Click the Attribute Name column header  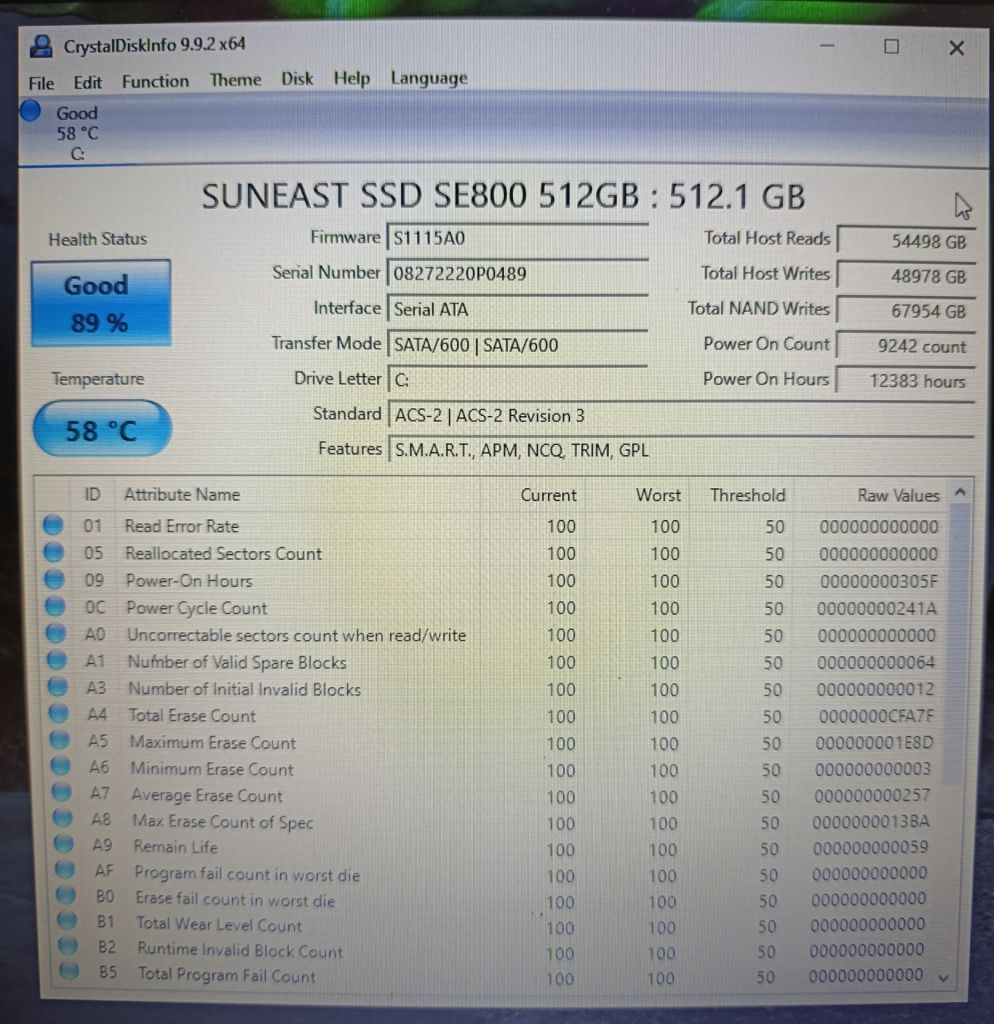tap(182, 494)
